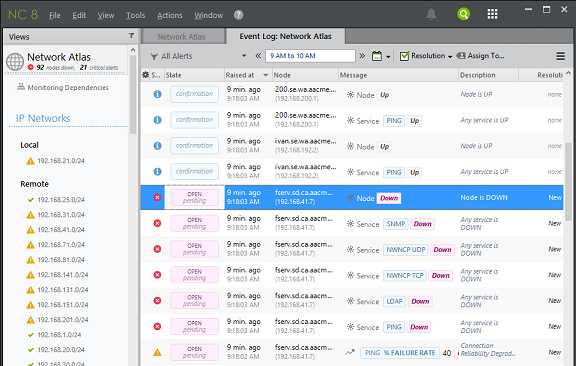
Task: Click the green search icon
Action: [464, 14]
